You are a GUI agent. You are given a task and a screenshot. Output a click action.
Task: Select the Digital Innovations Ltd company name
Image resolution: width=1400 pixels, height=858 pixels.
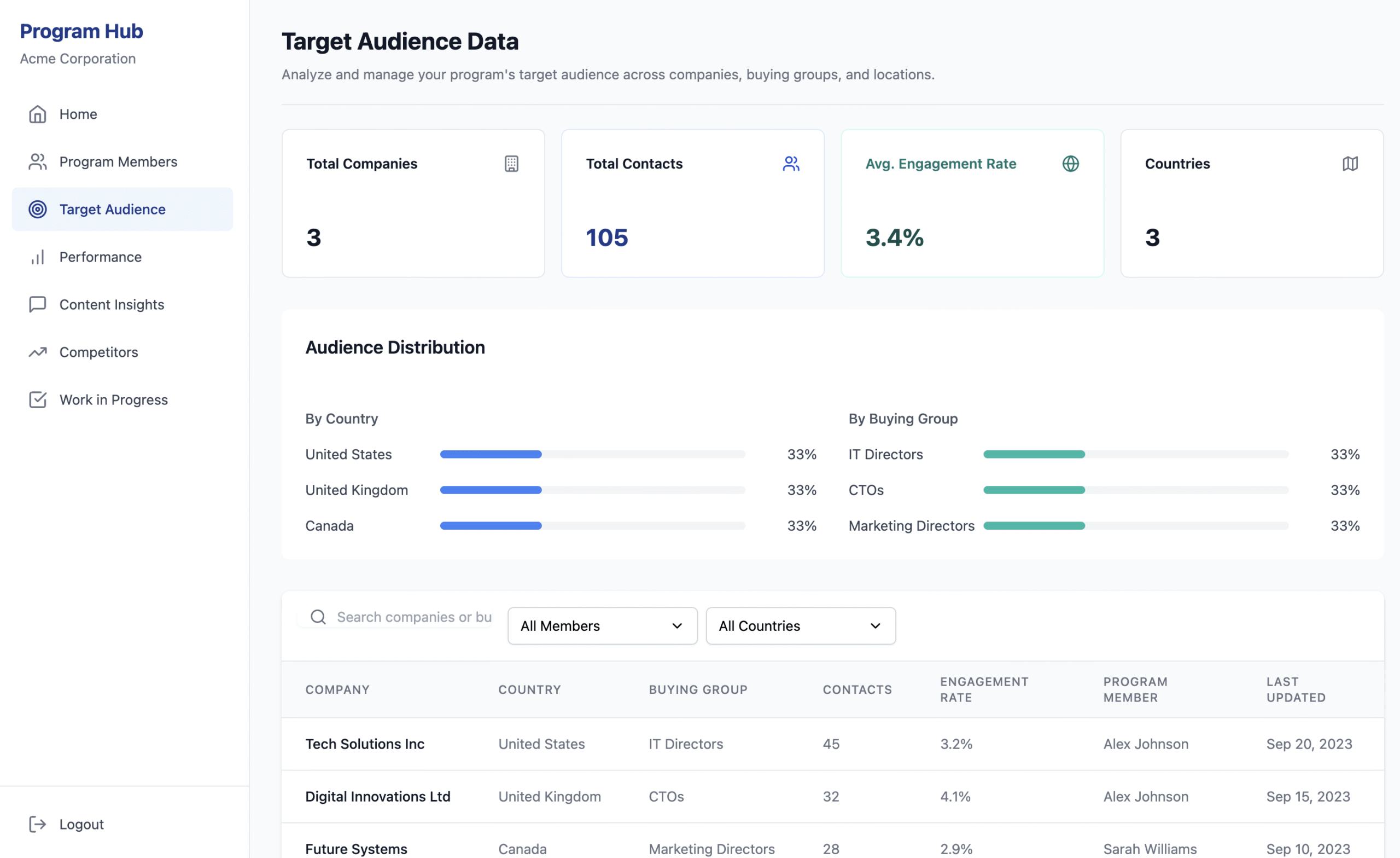click(378, 797)
